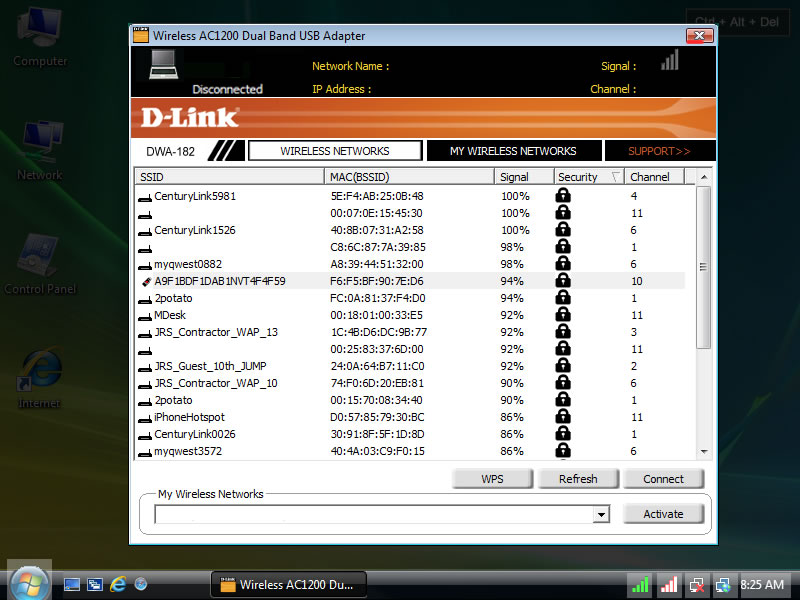The width and height of the screenshot is (800, 600).
Task: Click the green signal bars tray icon
Action: [x=640, y=584]
